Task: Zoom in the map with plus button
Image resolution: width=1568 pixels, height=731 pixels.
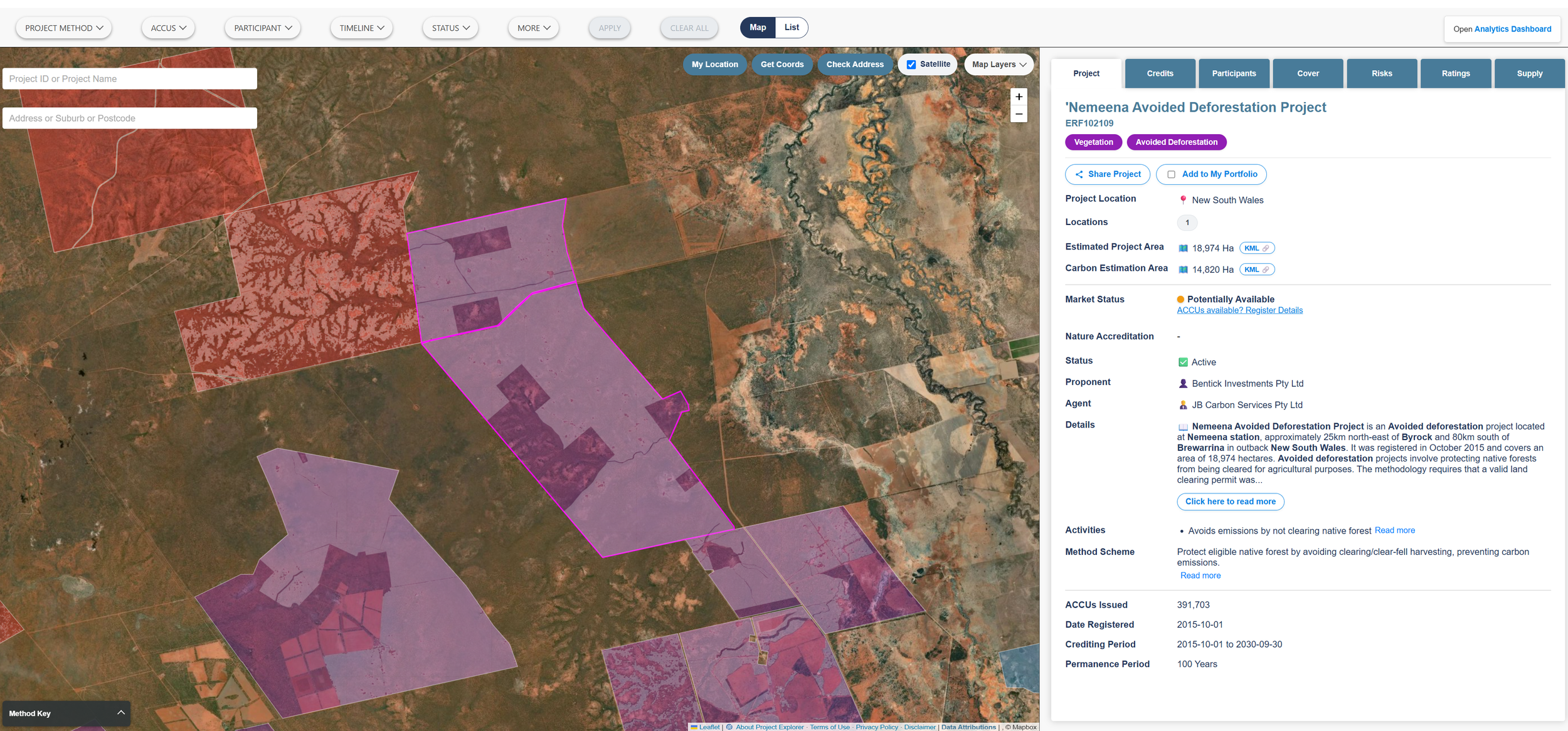Action: (1019, 97)
